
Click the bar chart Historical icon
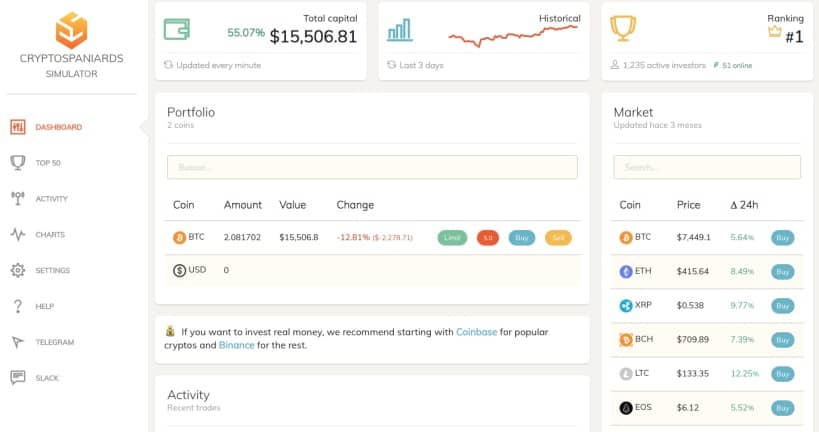[400, 30]
